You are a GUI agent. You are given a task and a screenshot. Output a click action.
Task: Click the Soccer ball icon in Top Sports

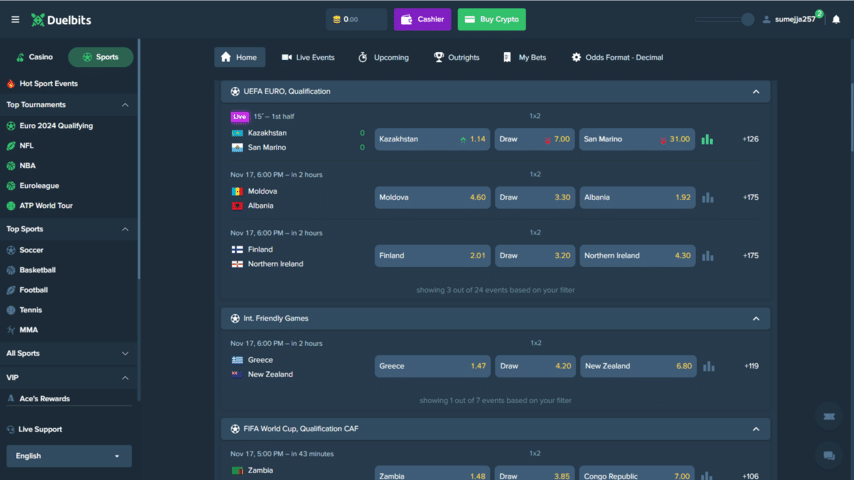click(11, 250)
